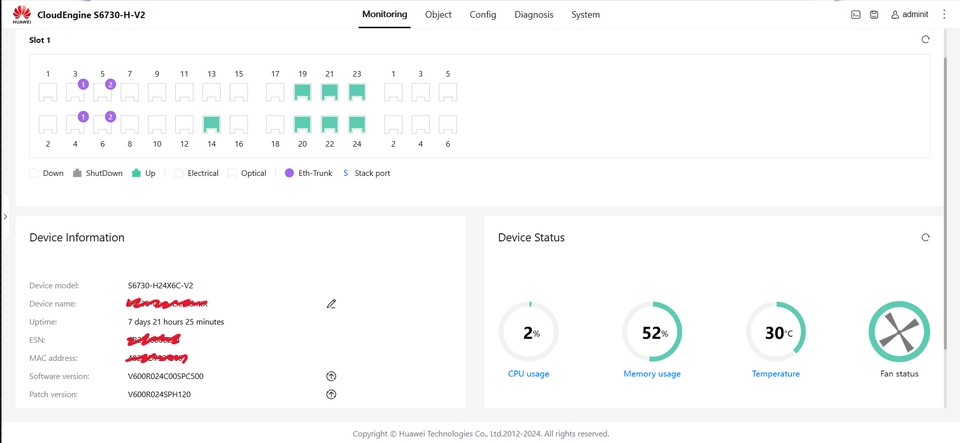This screenshot has width=960, height=443.
Task: Select port 9 in Slot 1
Action: [157, 92]
